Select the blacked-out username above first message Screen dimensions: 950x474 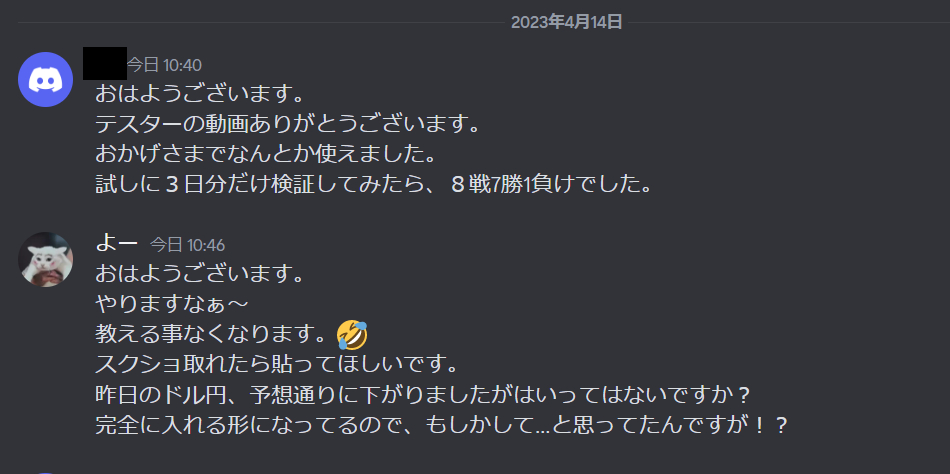[x=105, y=63]
